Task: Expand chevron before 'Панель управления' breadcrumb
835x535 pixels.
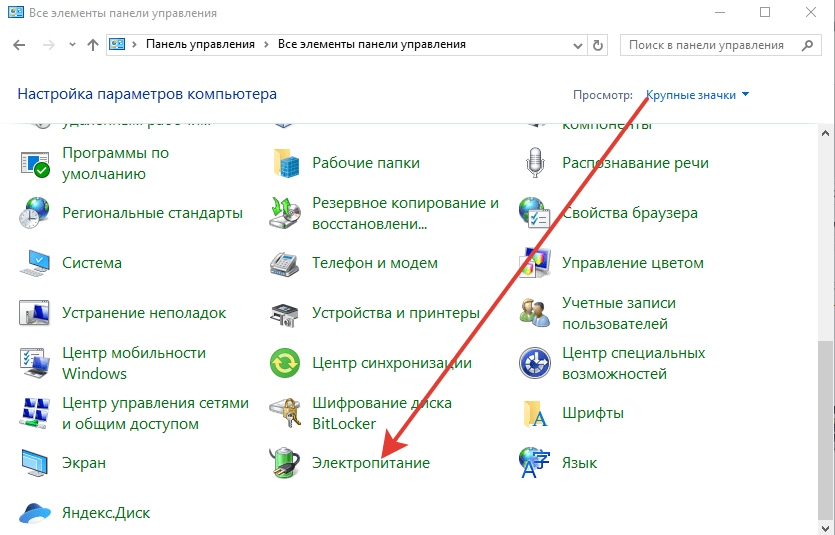Action: click(135, 45)
